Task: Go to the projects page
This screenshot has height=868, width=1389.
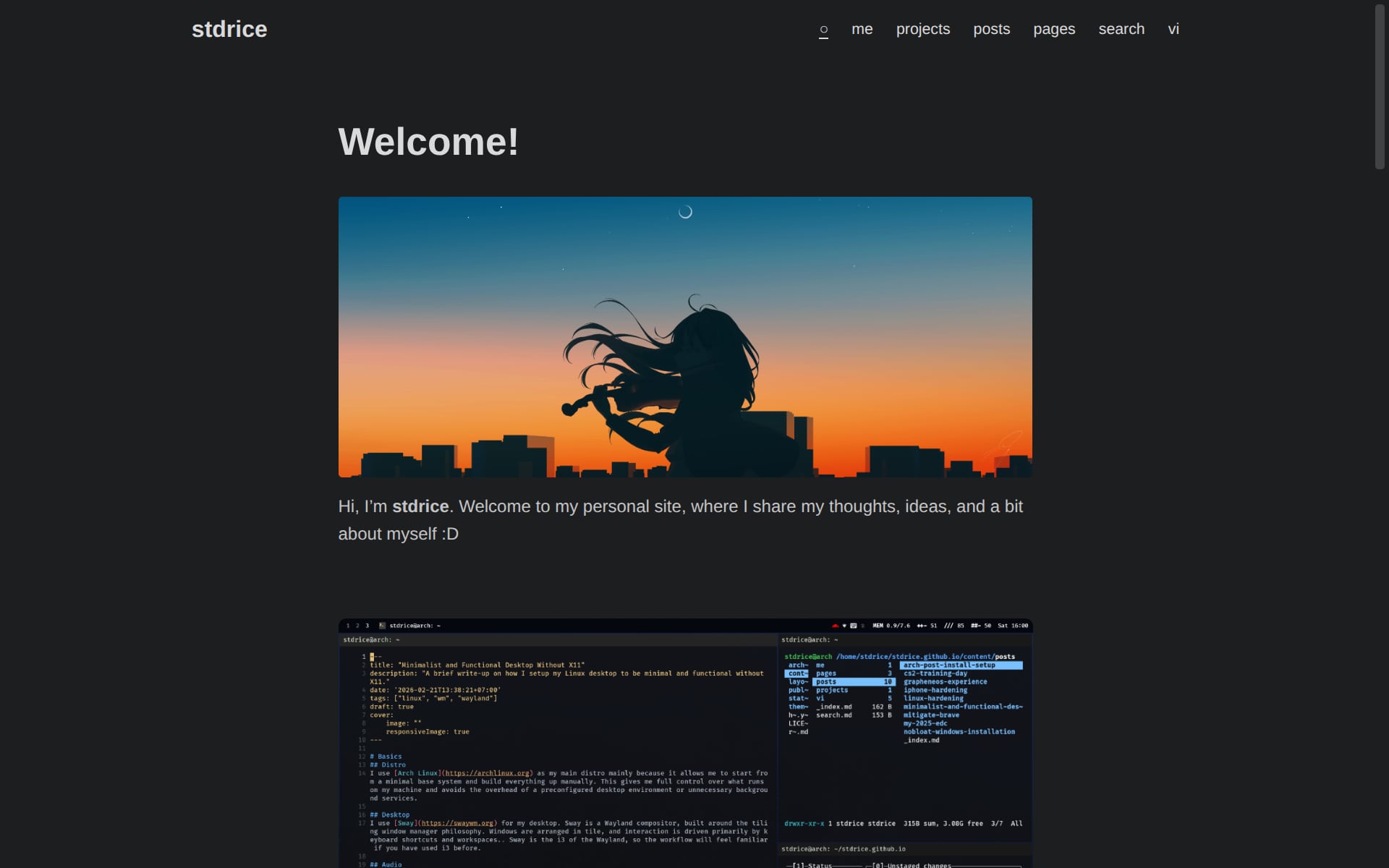Action: (x=922, y=29)
